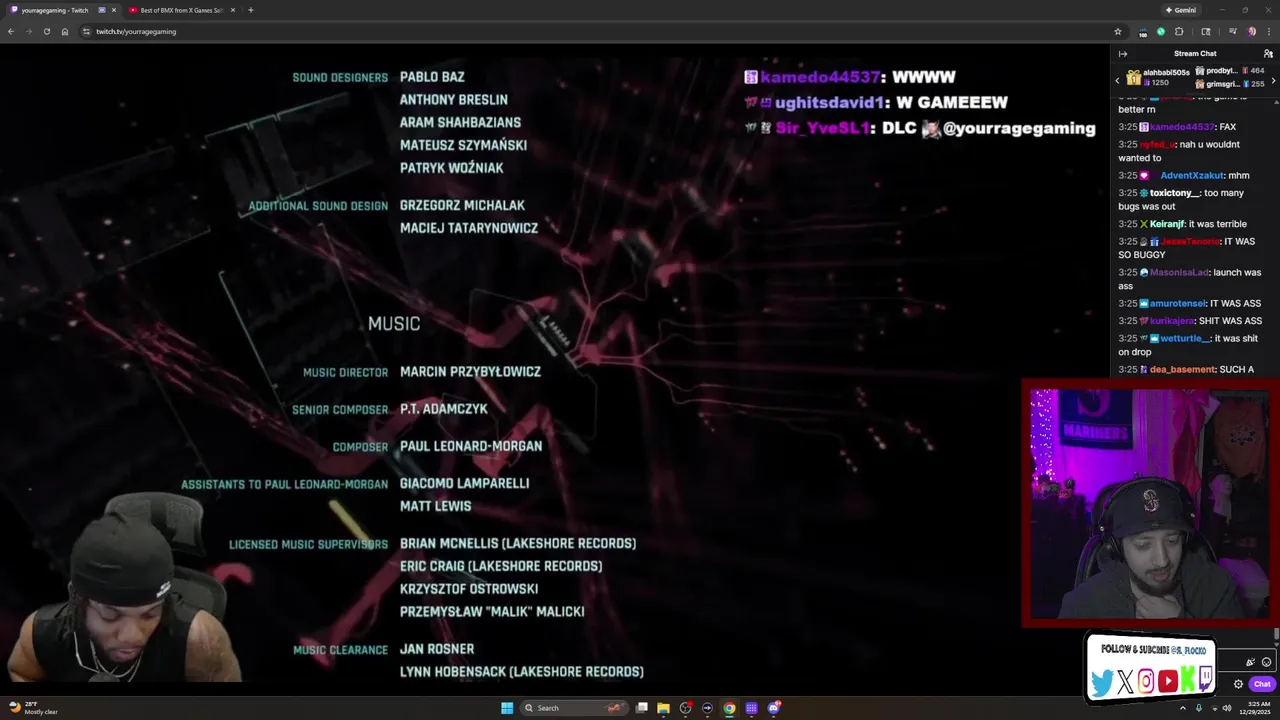
Task: Open a new browser tab
Action: [x=250, y=10]
